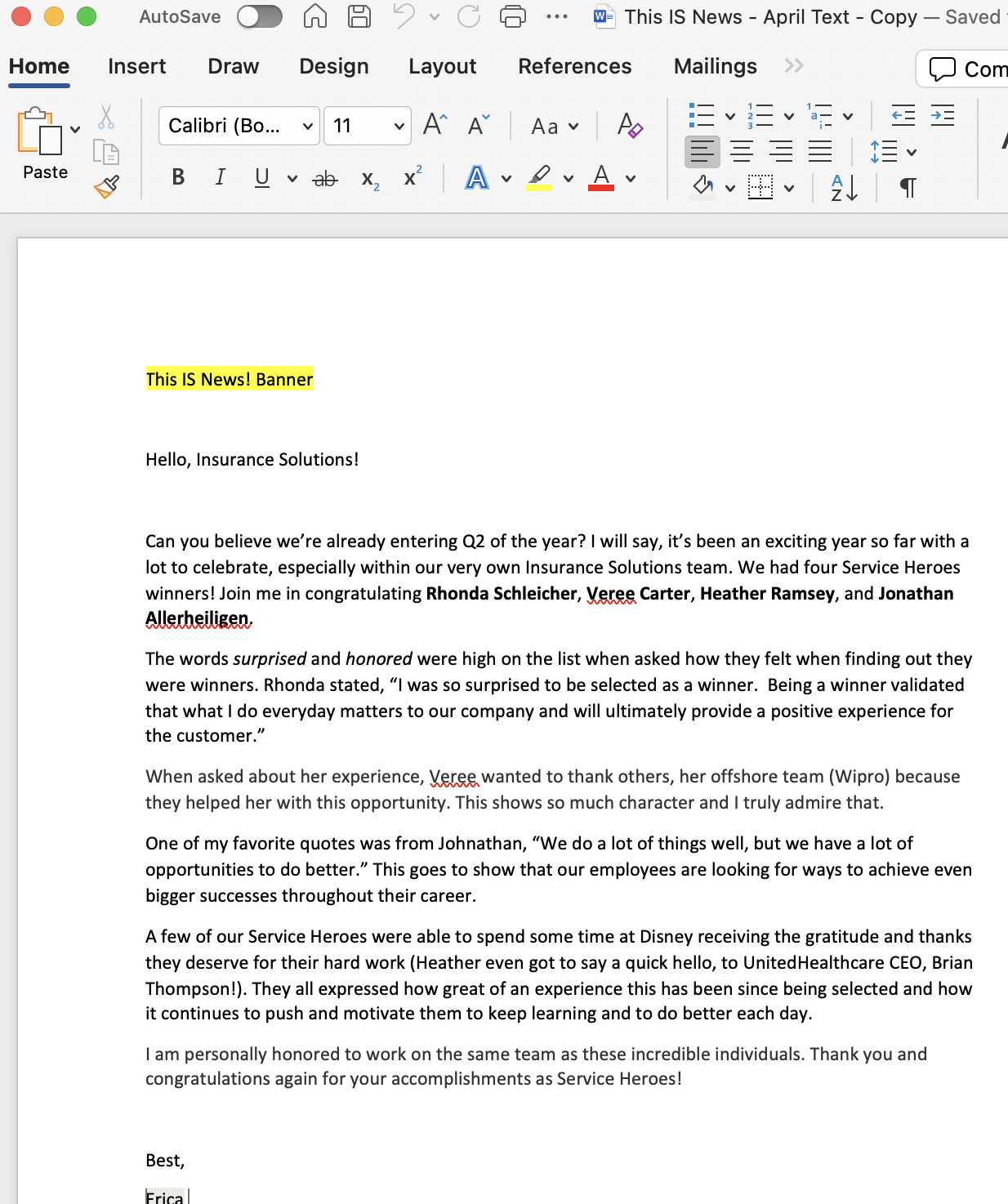Open the Calibri font name dropdown
This screenshot has width=1008, height=1204.
coord(239,126)
